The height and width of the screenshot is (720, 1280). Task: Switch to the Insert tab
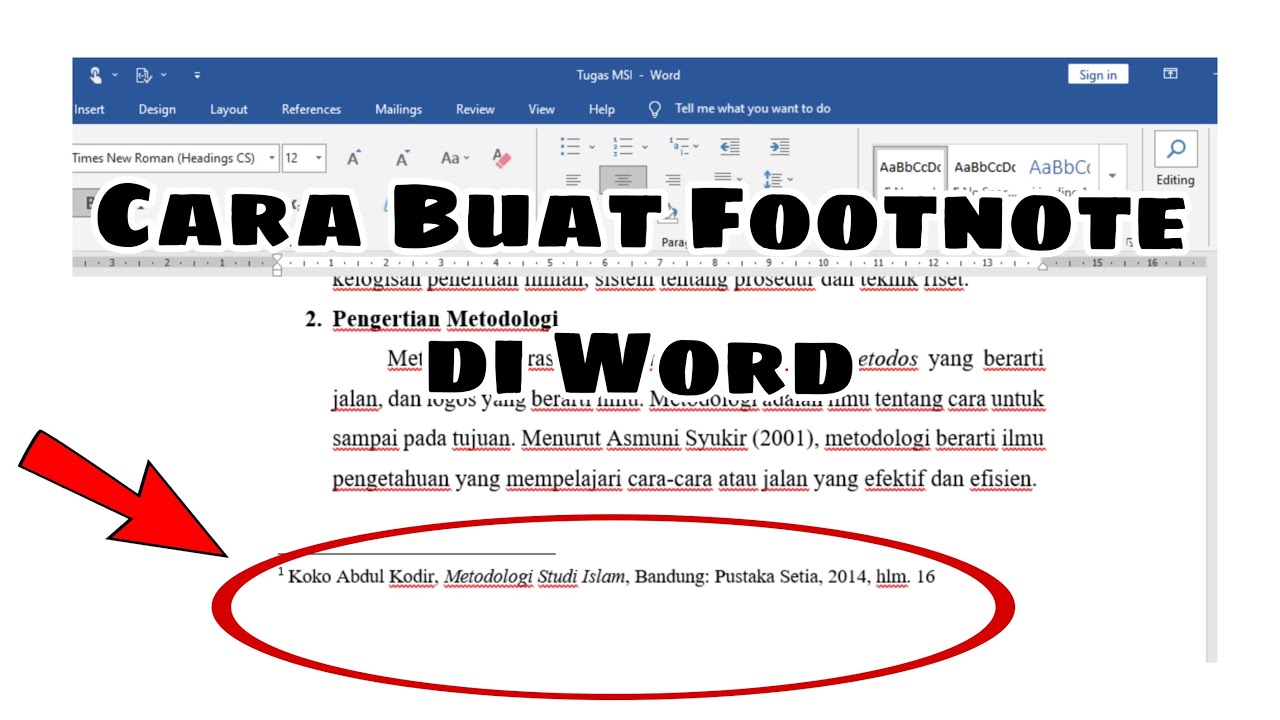89,109
